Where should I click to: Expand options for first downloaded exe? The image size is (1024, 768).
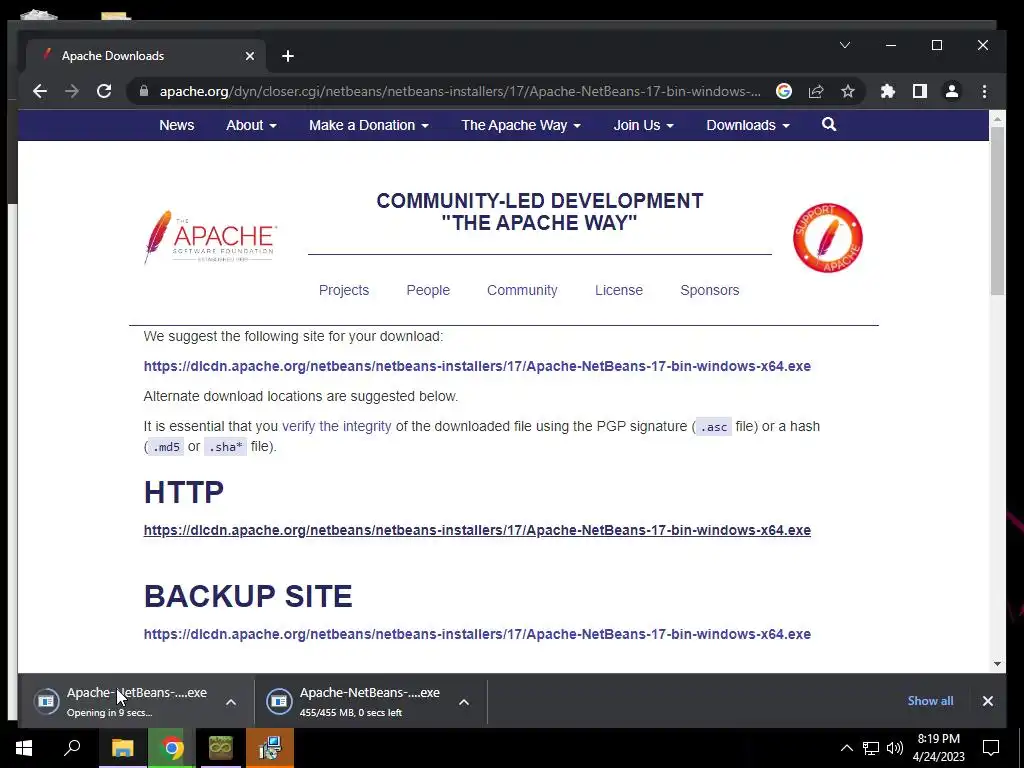click(231, 702)
